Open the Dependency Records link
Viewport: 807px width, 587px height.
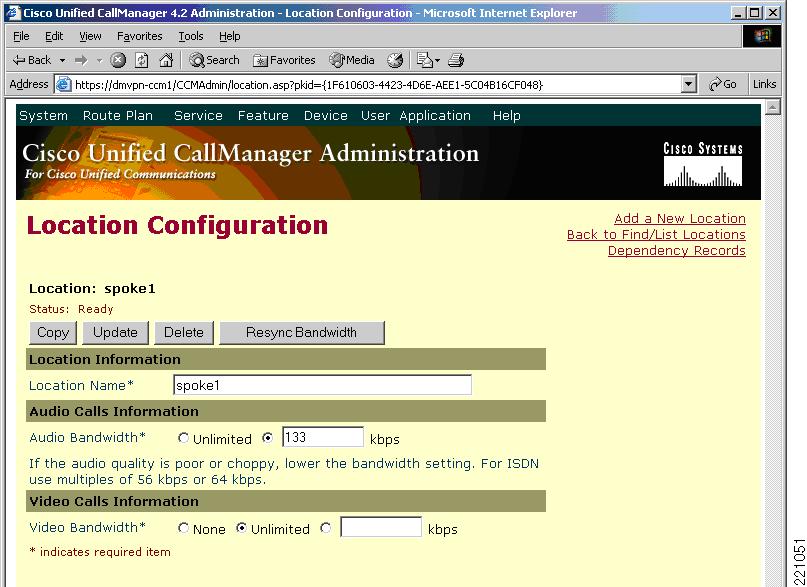[x=676, y=251]
